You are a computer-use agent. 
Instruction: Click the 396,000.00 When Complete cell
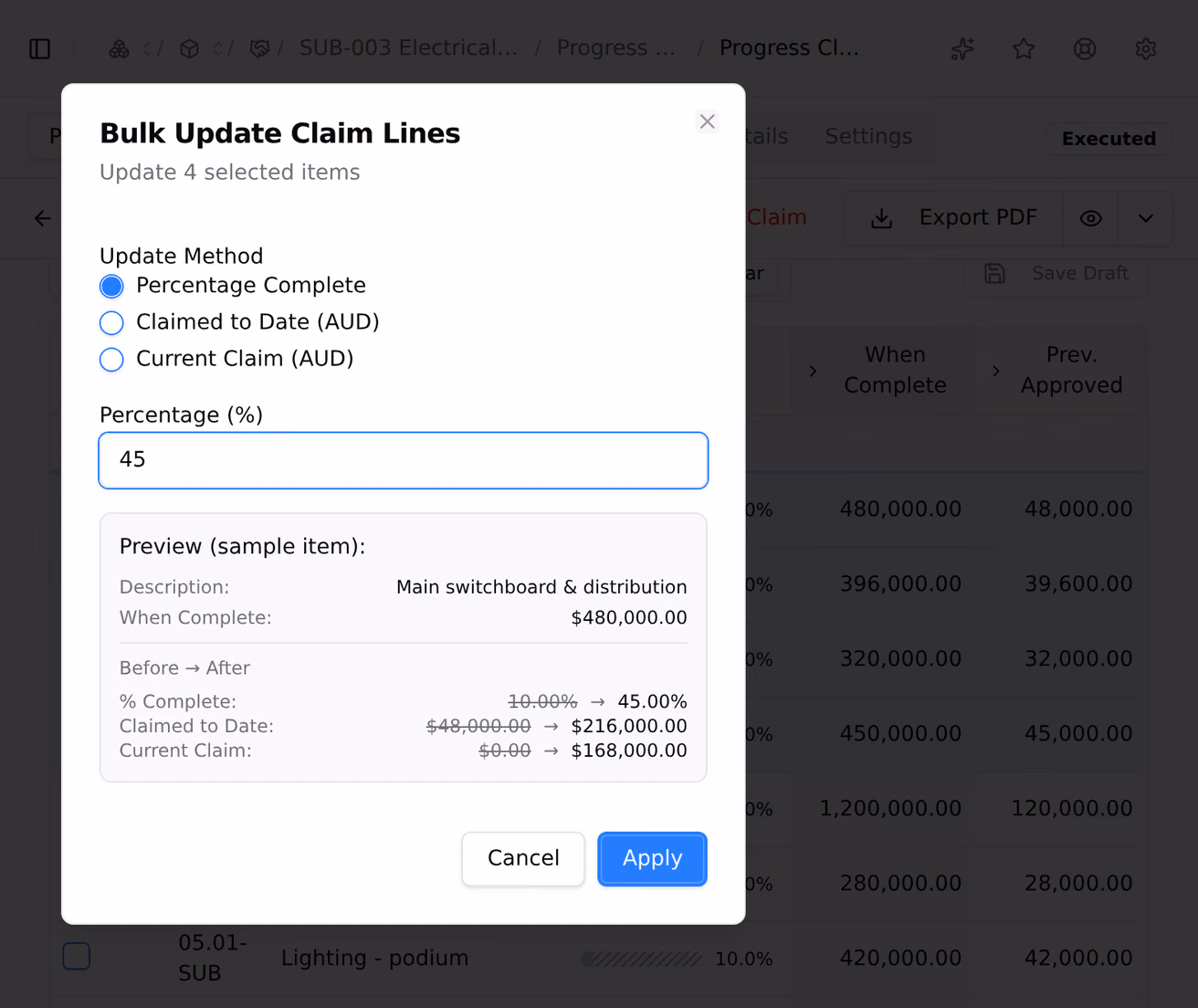pos(900,583)
